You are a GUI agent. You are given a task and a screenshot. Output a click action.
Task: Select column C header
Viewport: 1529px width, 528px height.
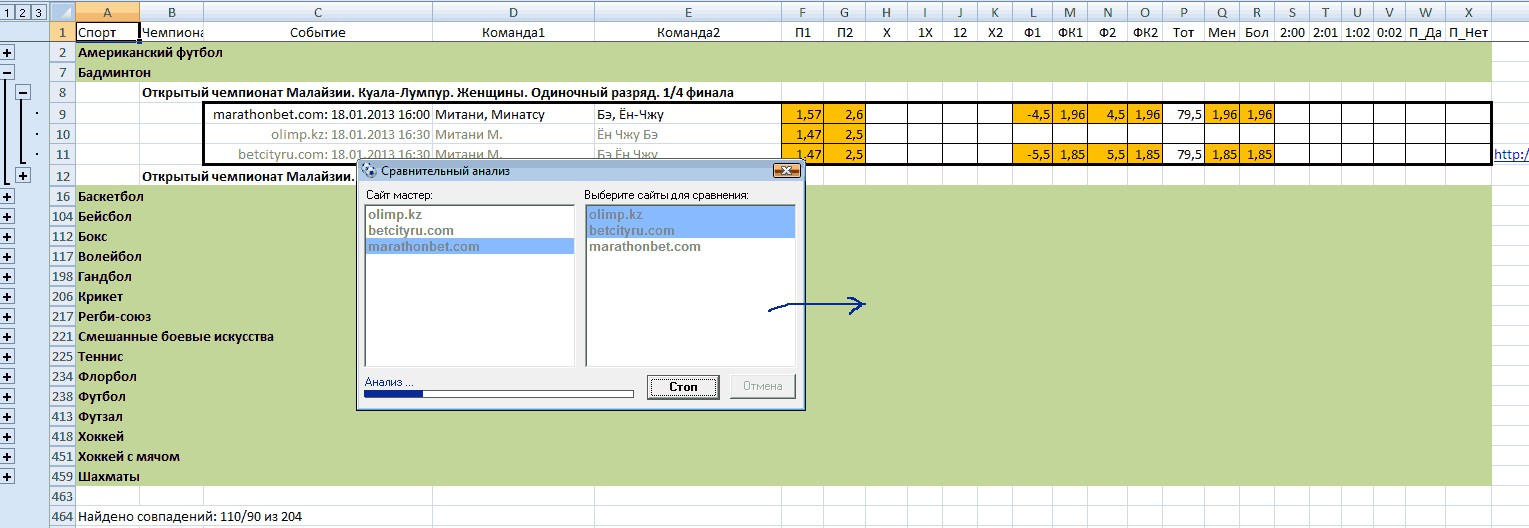click(318, 12)
